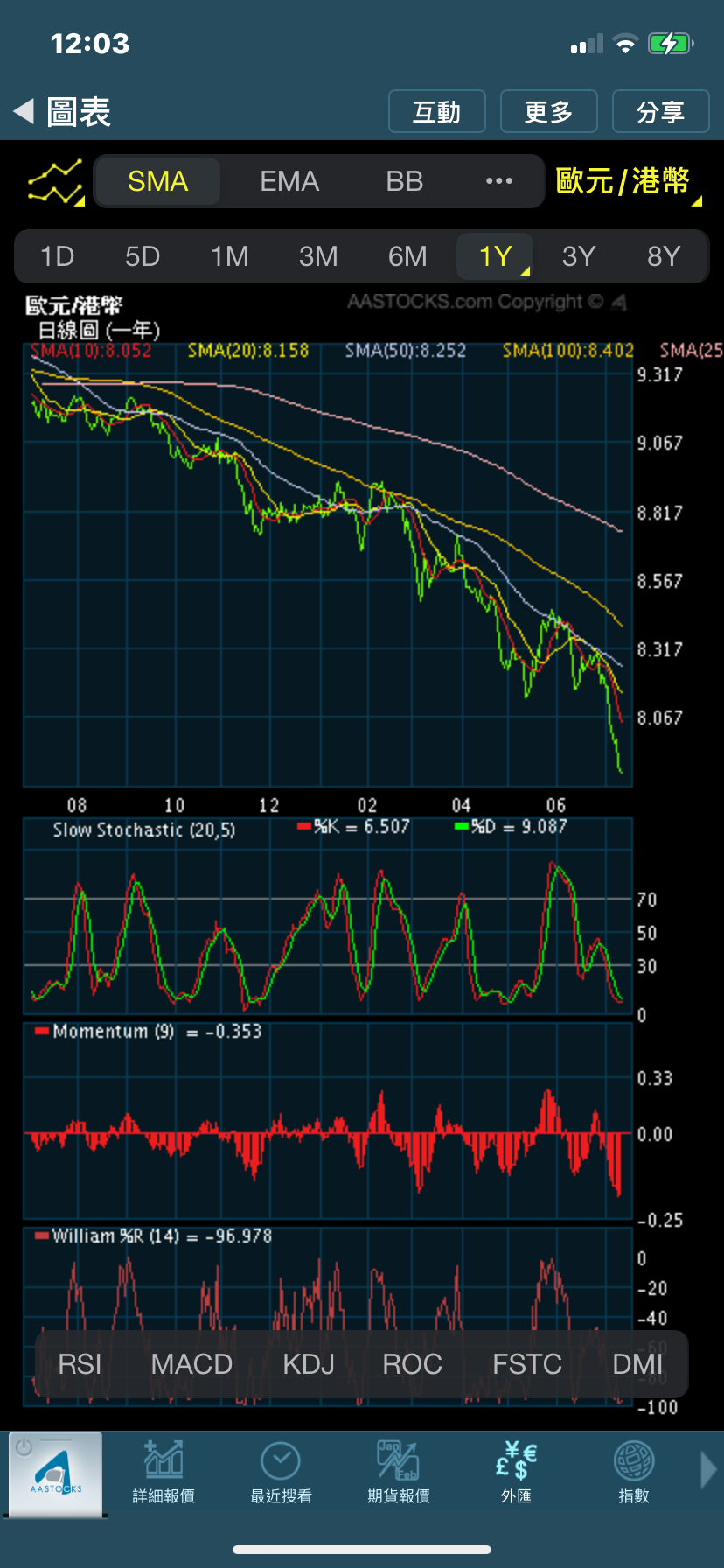Viewport: 724px width, 1568px height.
Task: Show more overlay options via ellipsis
Action: click(498, 181)
